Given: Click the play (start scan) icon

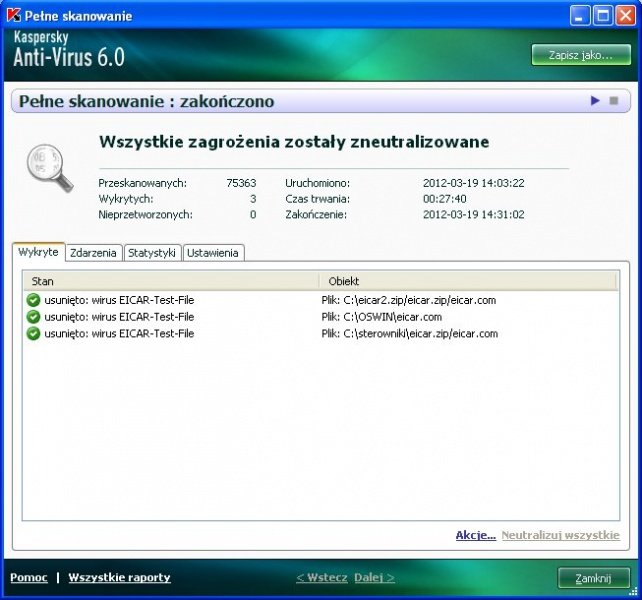Looking at the screenshot, I should [595, 101].
